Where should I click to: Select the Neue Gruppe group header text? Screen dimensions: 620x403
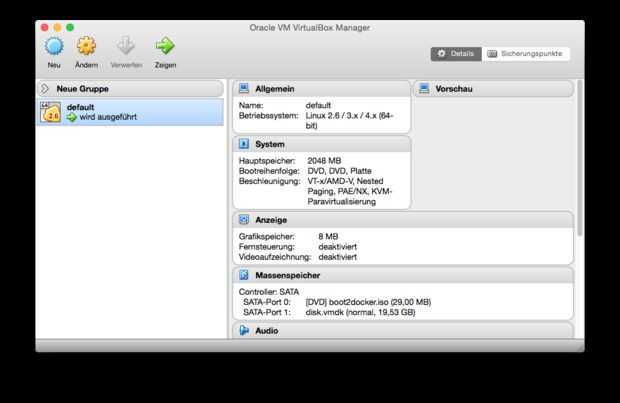tap(82, 89)
